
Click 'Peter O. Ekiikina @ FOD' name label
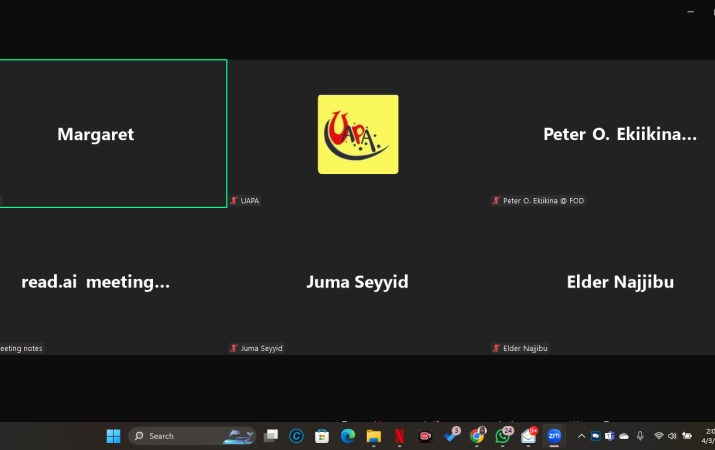pyautogui.click(x=544, y=201)
